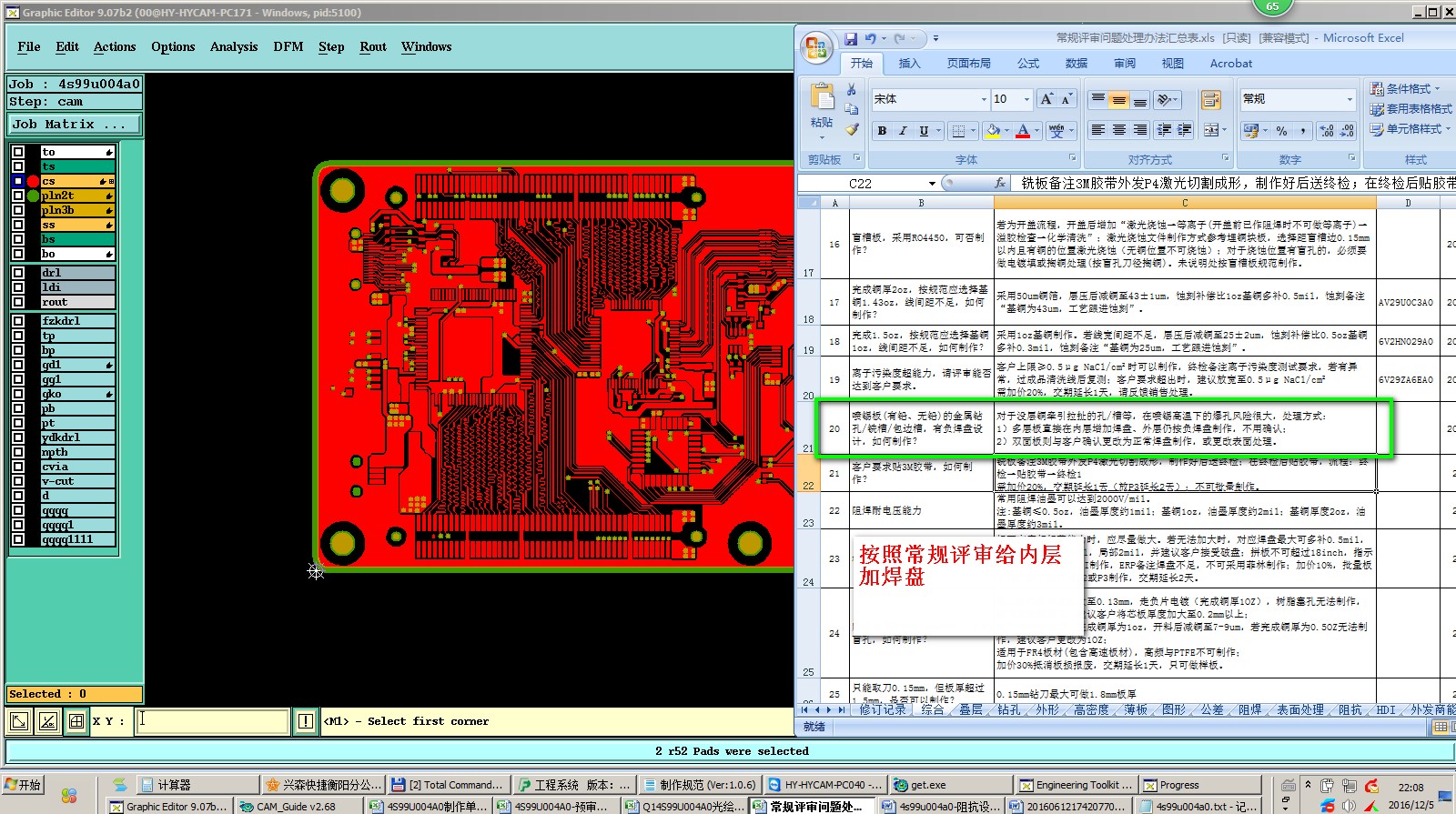
Task: Click the Format Painter brush icon
Action: (x=852, y=129)
